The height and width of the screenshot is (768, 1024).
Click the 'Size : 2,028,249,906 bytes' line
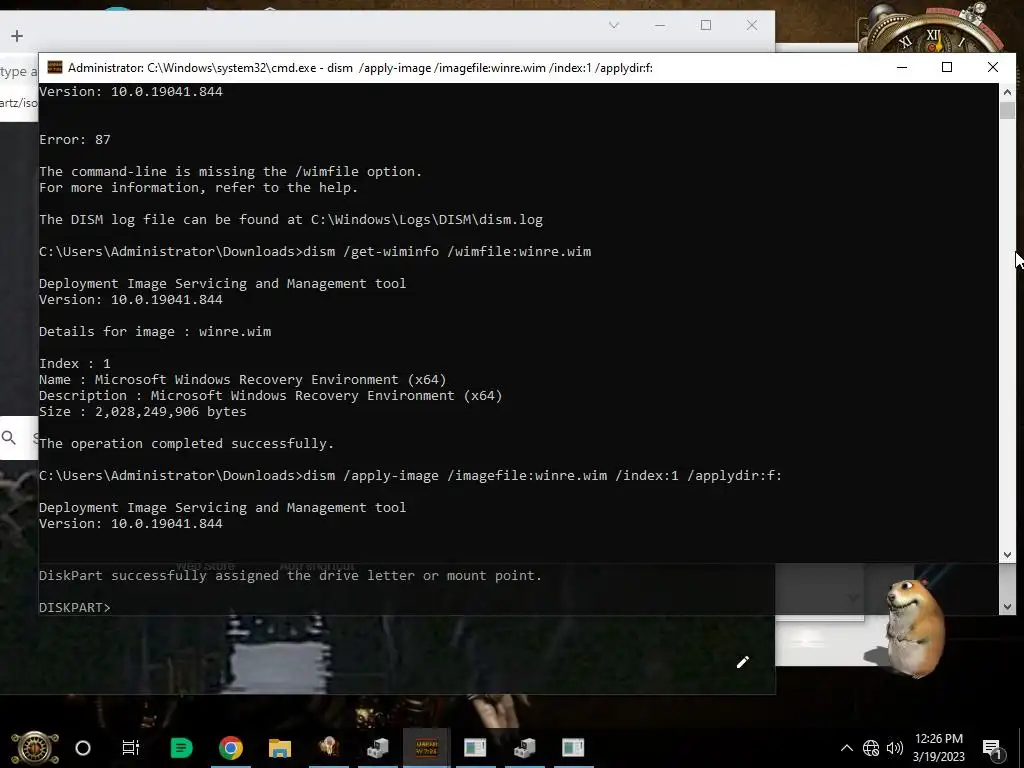pyautogui.click(x=142, y=411)
